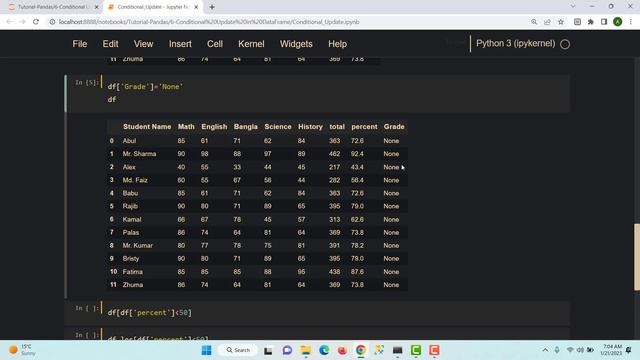Image resolution: width=640 pixels, height=360 pixels.
Task: Open the Insert menu
Action: pos(180,44)
